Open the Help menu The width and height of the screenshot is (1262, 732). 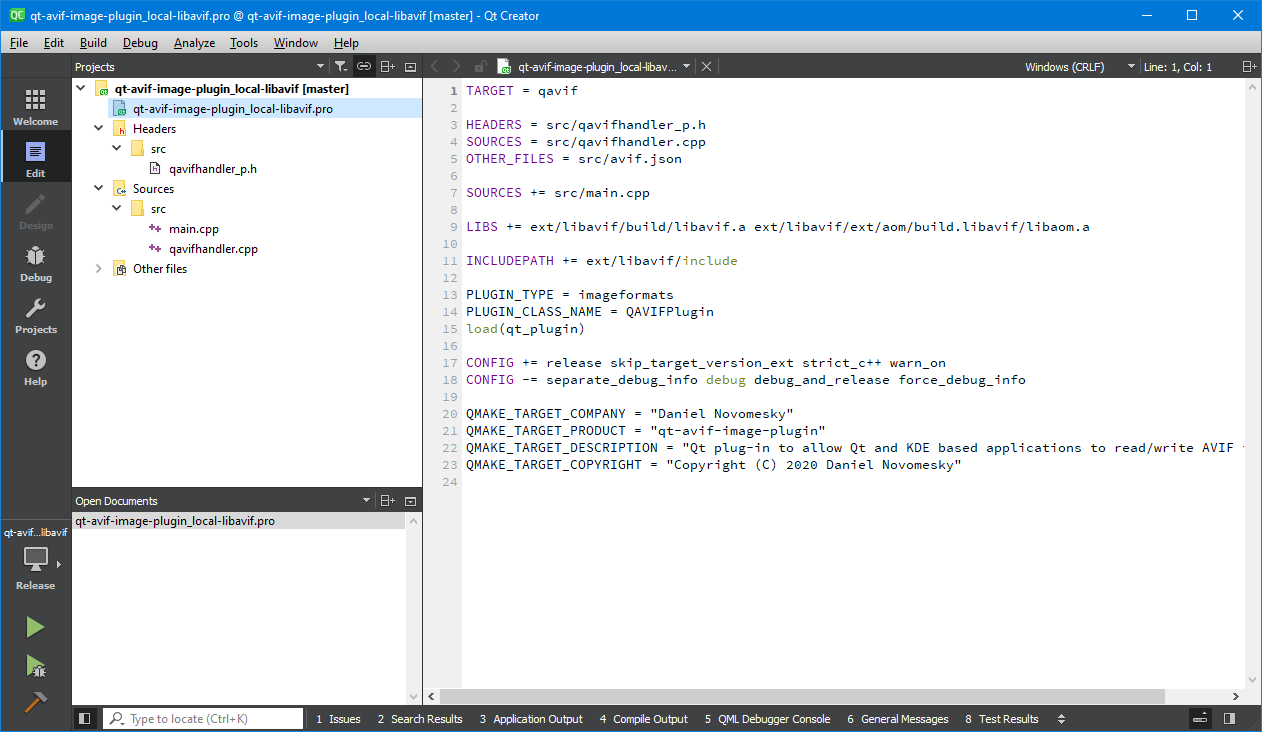(x=346, y=43)
